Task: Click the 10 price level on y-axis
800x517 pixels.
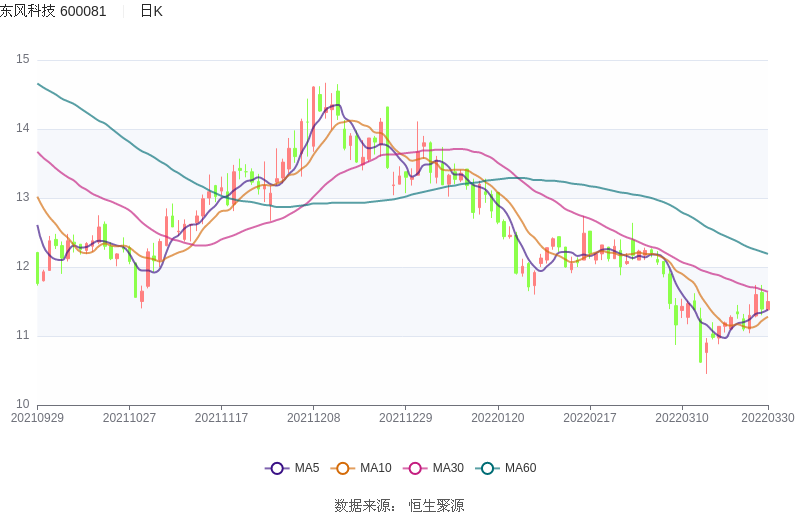Action: coord(23,405)
